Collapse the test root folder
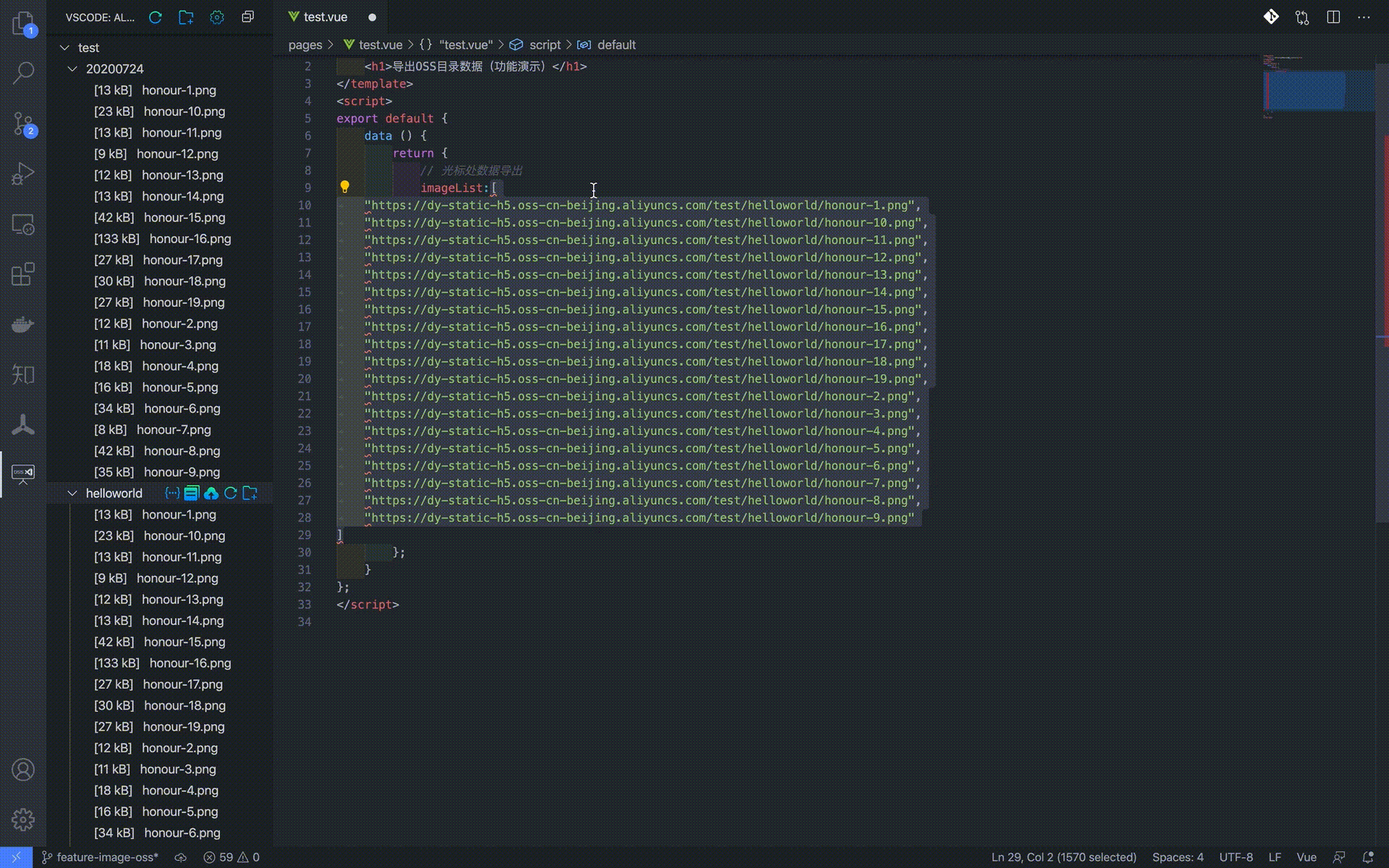The image size is (1389, 868). tap(64, 48)
